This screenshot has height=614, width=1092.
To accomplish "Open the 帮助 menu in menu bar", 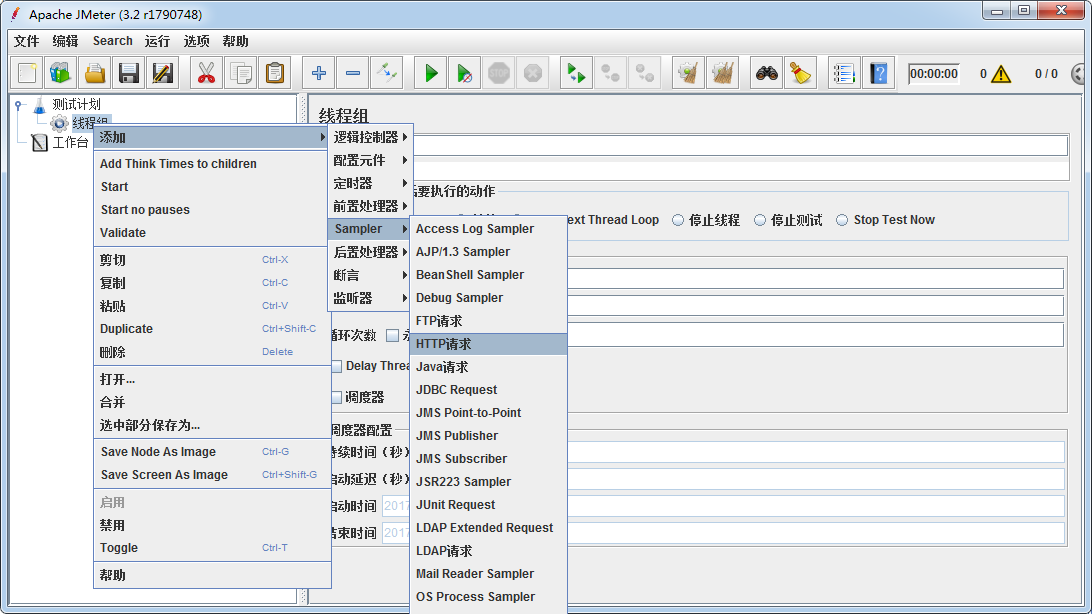I will coord(235,41).
